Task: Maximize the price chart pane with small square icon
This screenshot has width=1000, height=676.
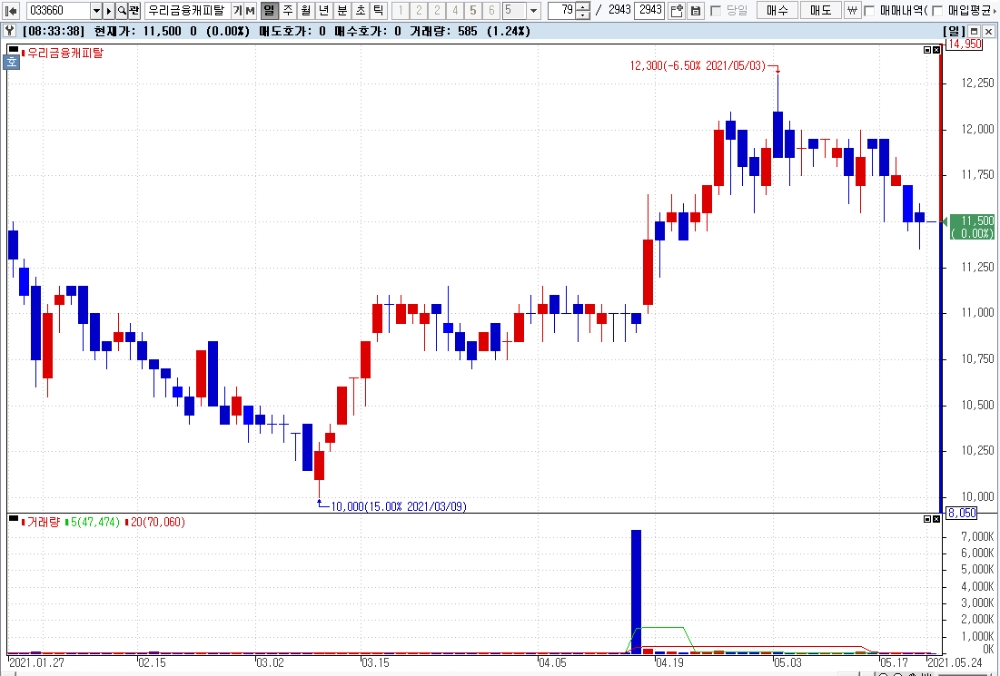Action: 927,50
